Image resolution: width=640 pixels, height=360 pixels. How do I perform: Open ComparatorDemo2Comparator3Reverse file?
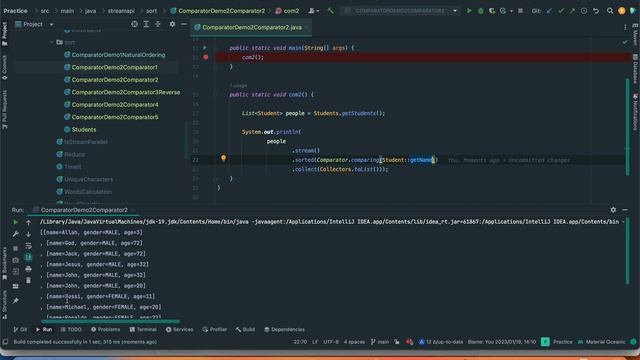126,92
